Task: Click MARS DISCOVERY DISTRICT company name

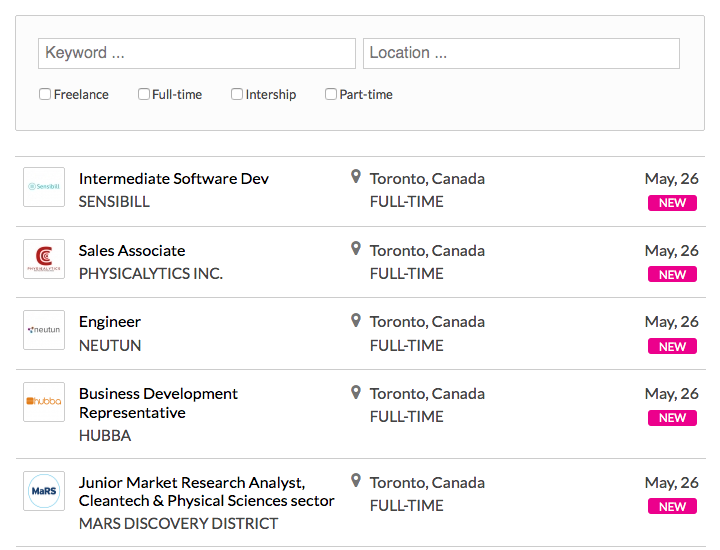Action: [179, 523]
